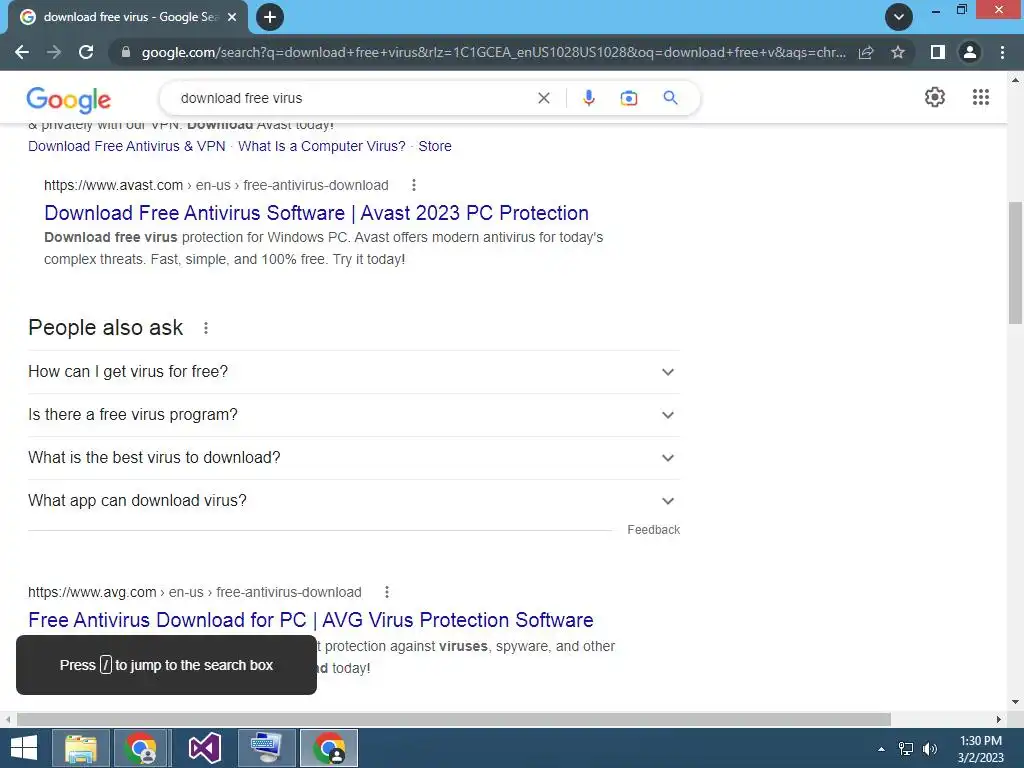Open the Store sitelink
This screenshot has height=768, width=1024.
[x=435, y=146]
